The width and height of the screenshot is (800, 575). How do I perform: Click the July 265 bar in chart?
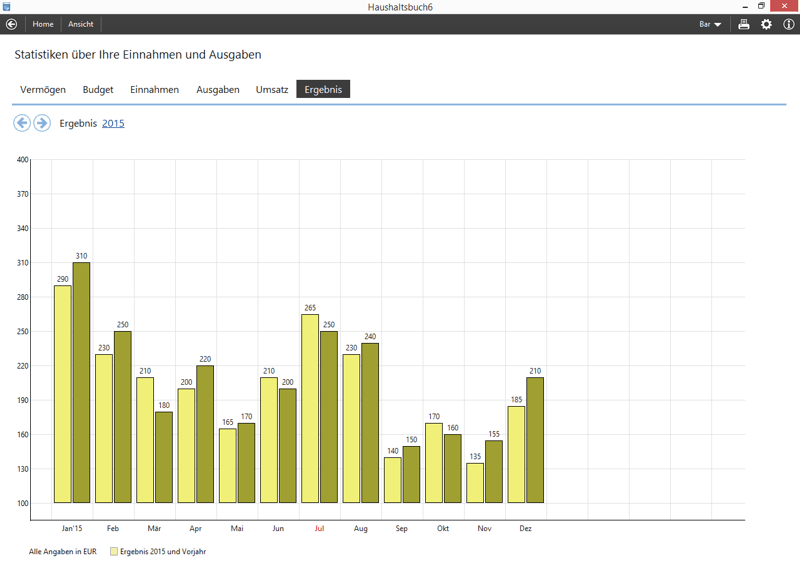click(x=310, y=410)
